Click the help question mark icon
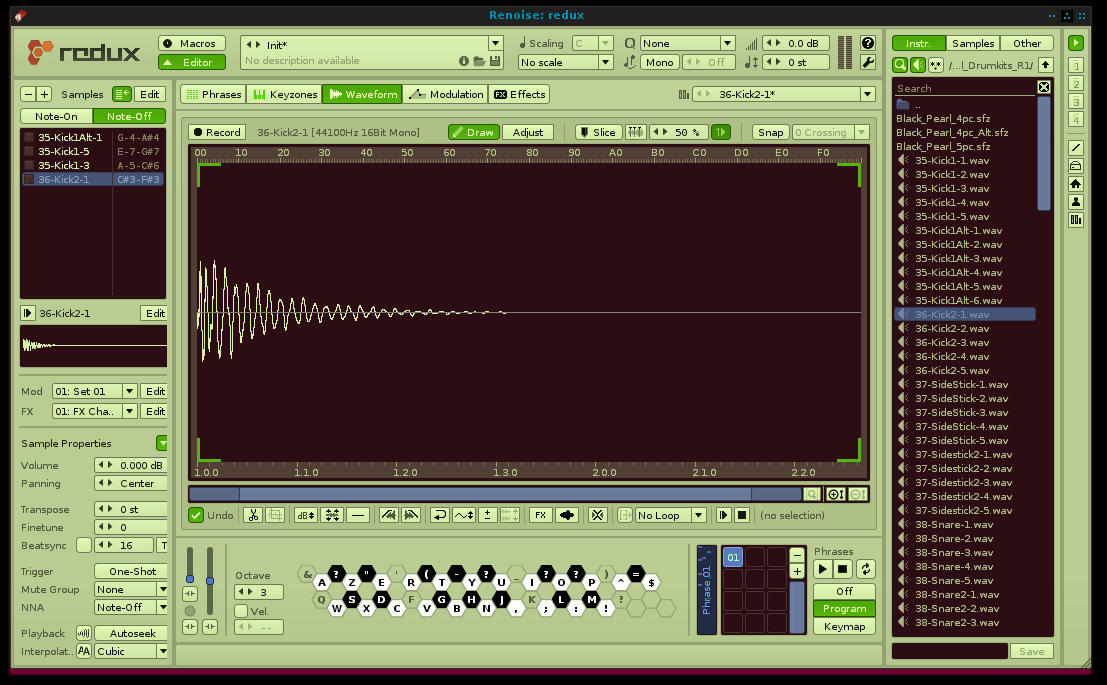This screenshot has width=1107, height=685. point(868,43)
